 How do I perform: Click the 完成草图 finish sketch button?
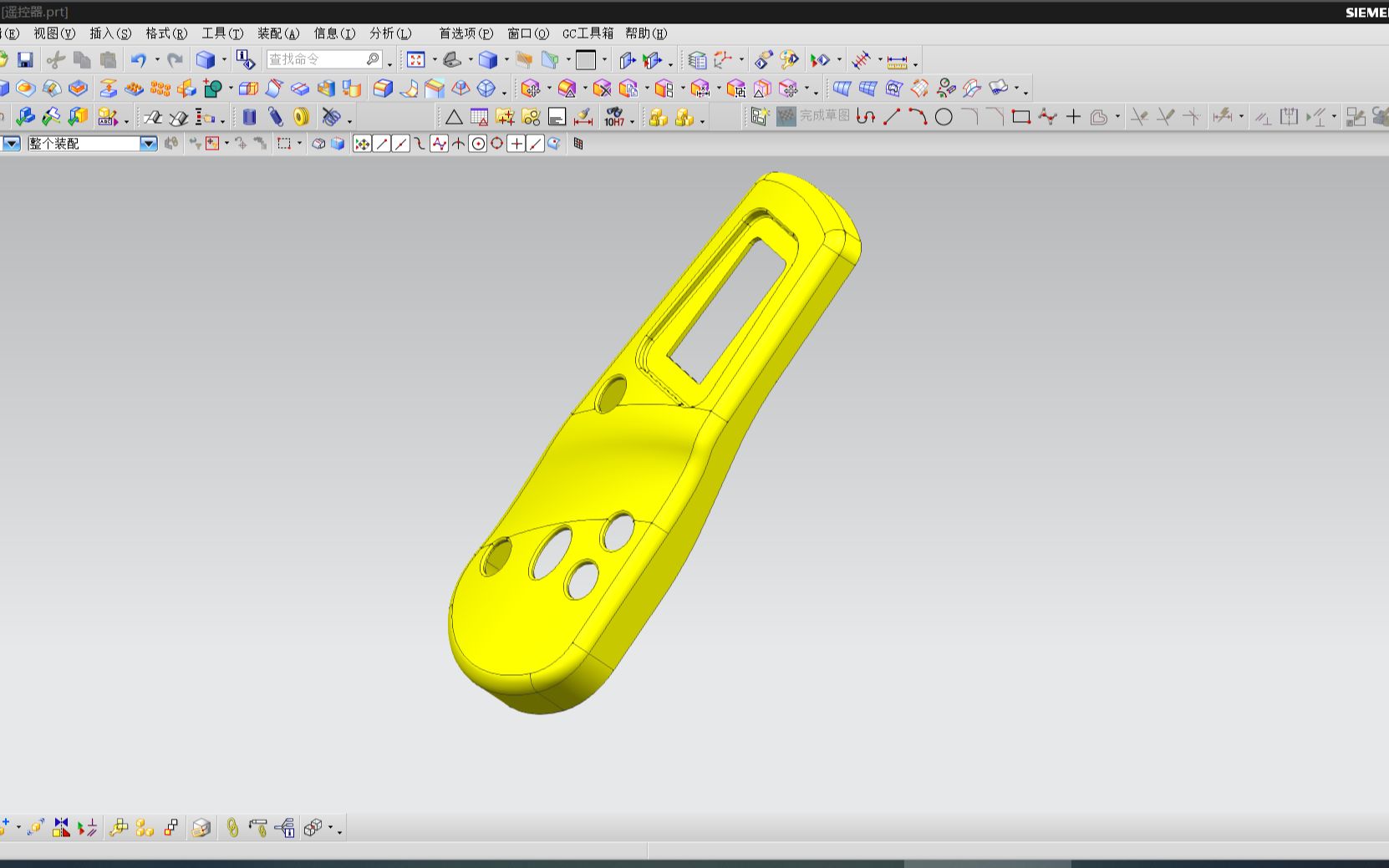(x=813, y=116)
